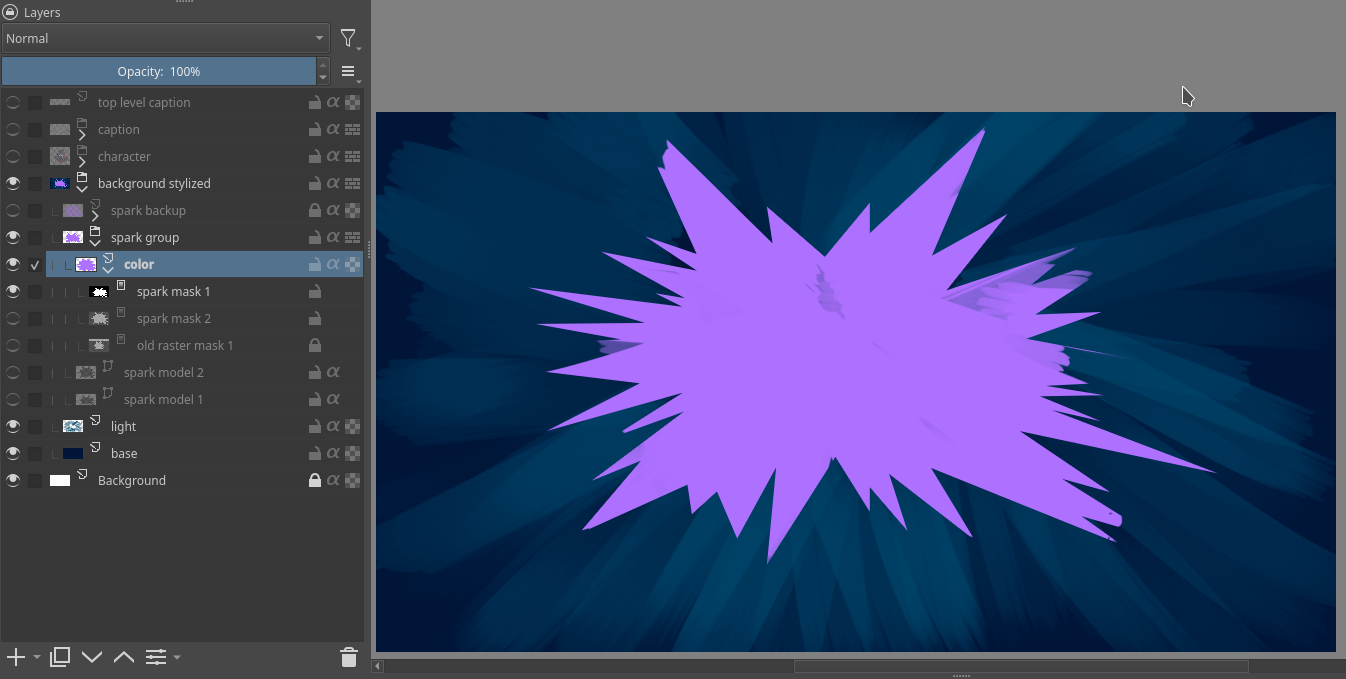Delete the layer with the trash icon

click(x=349, y=657)
